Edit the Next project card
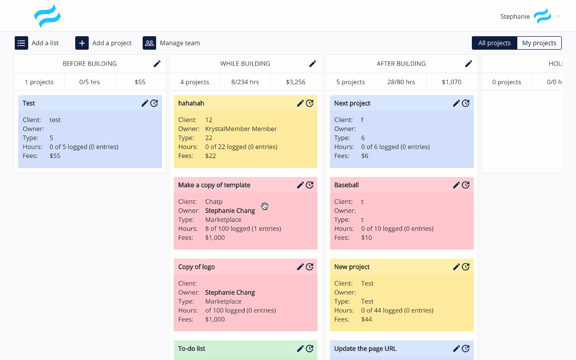 (x=456, y=103)
